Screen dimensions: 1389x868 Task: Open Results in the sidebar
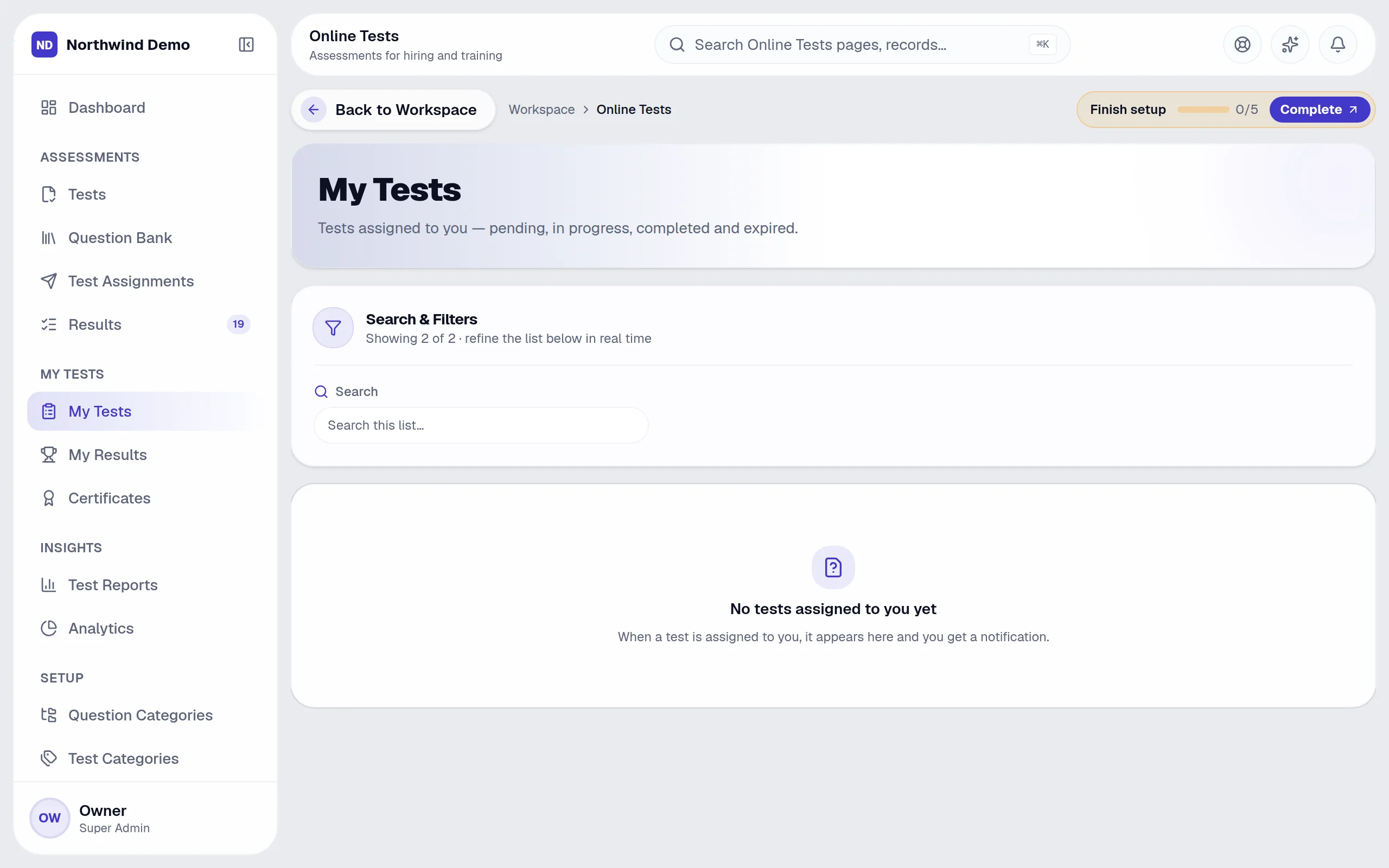pos(145,324)
